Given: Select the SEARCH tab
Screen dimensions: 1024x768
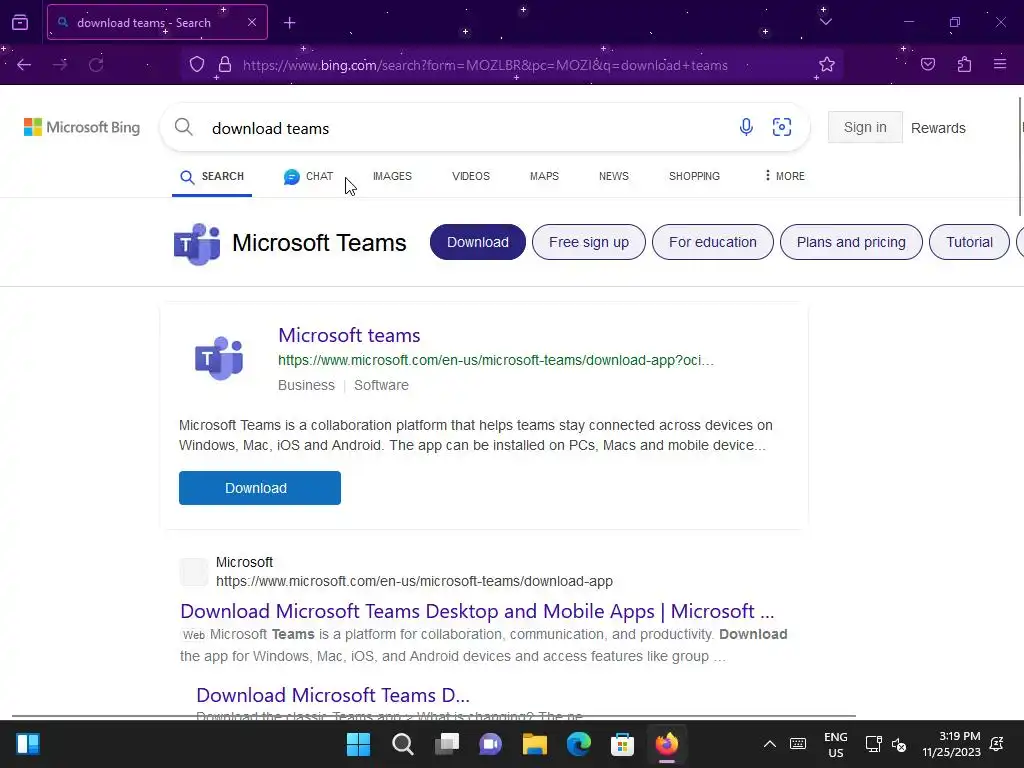Looking at the screenshot, I should [x=212, y=177].
